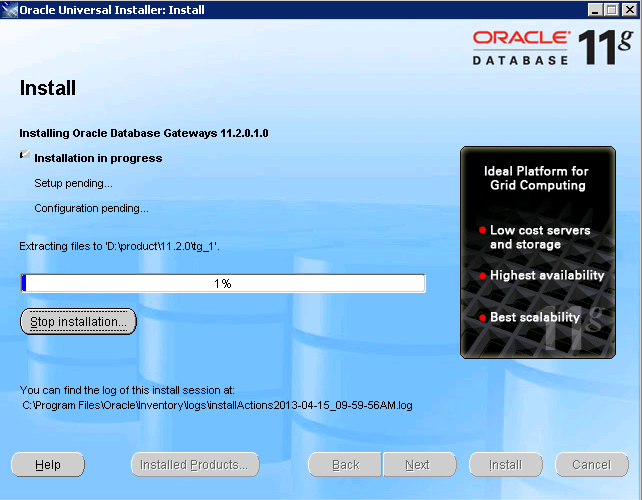Click the Oracle Database 11g logo
This screenshot has width=642, height=500.
click(552, 47)
